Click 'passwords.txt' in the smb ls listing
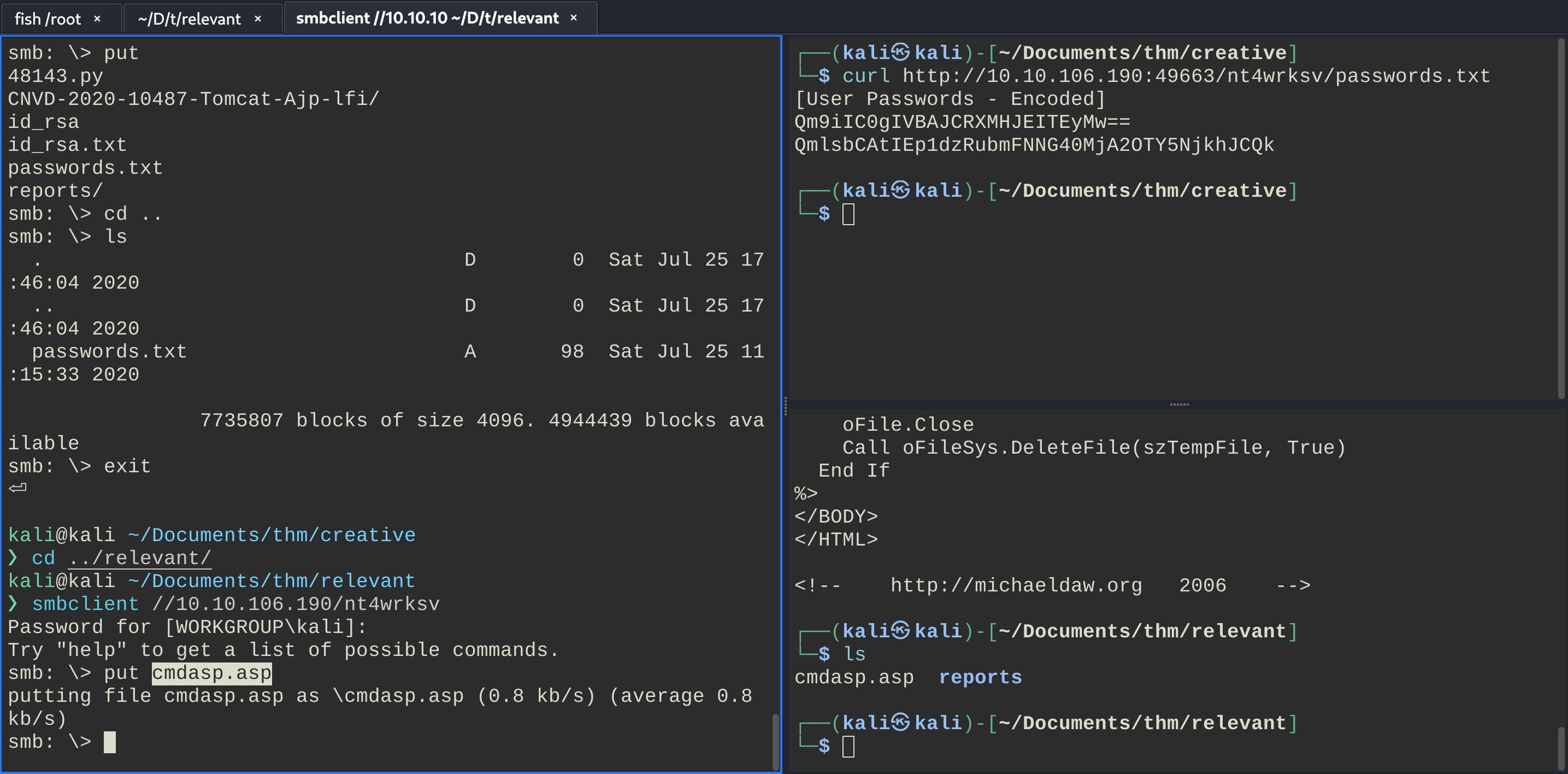Screen dimensions: 1568x774 point(109,351)
